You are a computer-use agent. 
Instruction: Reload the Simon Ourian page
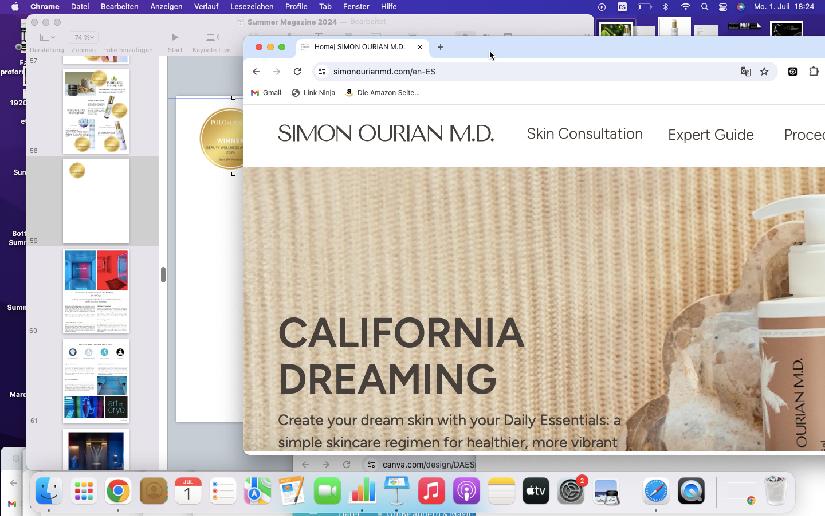click(297, 72)
